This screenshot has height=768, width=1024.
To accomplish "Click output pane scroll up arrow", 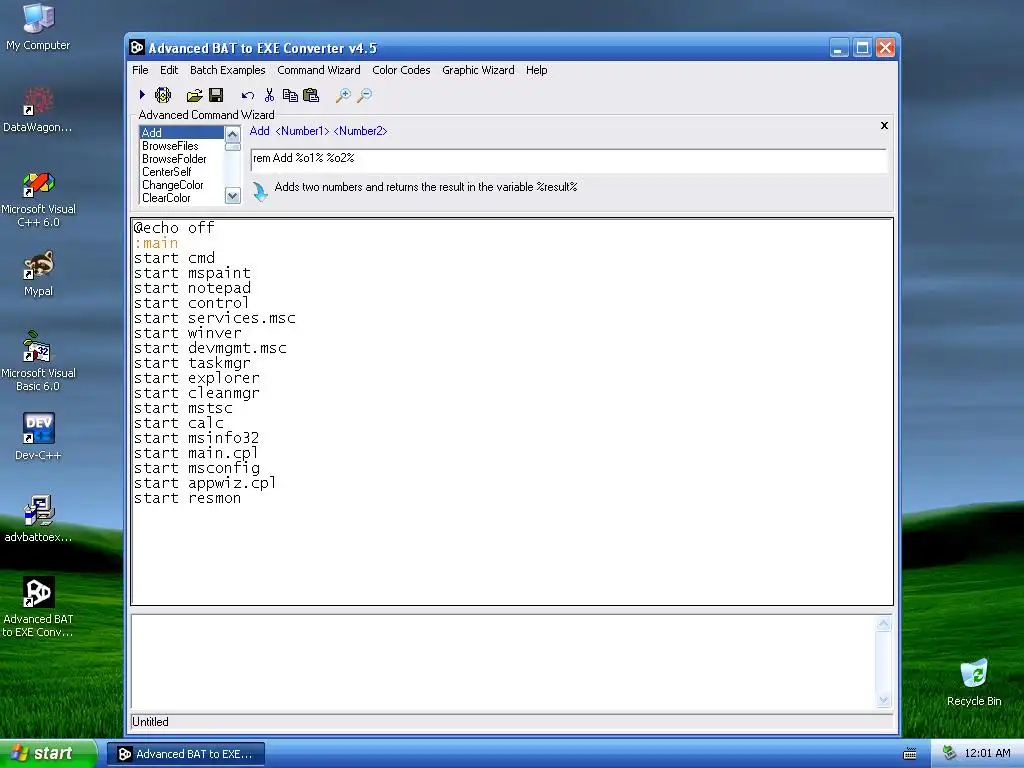I will pyautogui.click(x=883, y=624).
